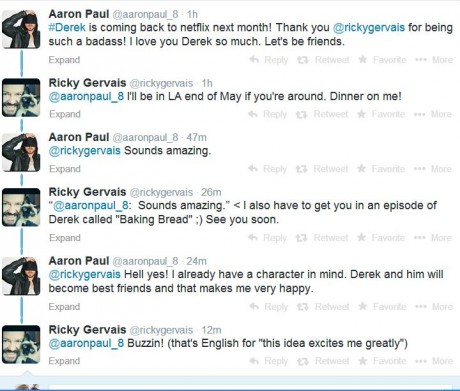Click the reply input field at the bottom
The height and width of the screenshot is (391, 460).
pyautogui.click(x=250, y=387)
